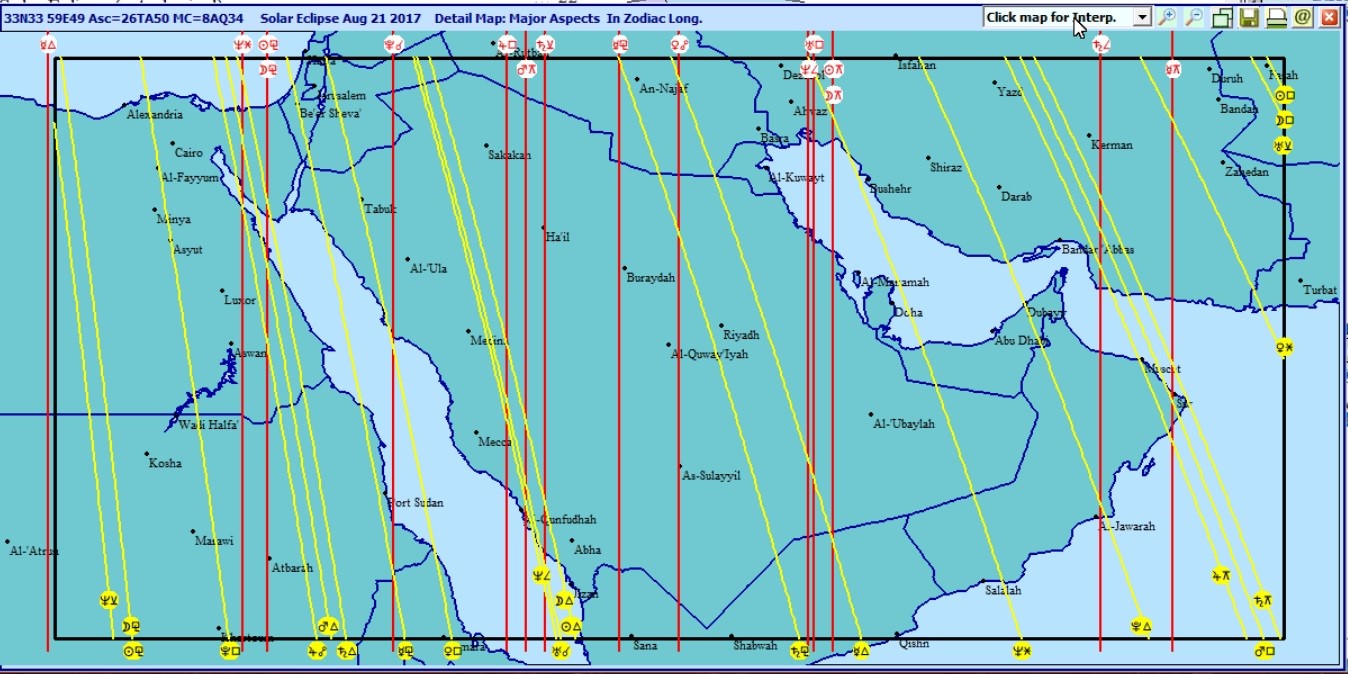Save the map with floppy disk icon
The height and width of the screenshot is (674, 1348).
click(1249, 18)
